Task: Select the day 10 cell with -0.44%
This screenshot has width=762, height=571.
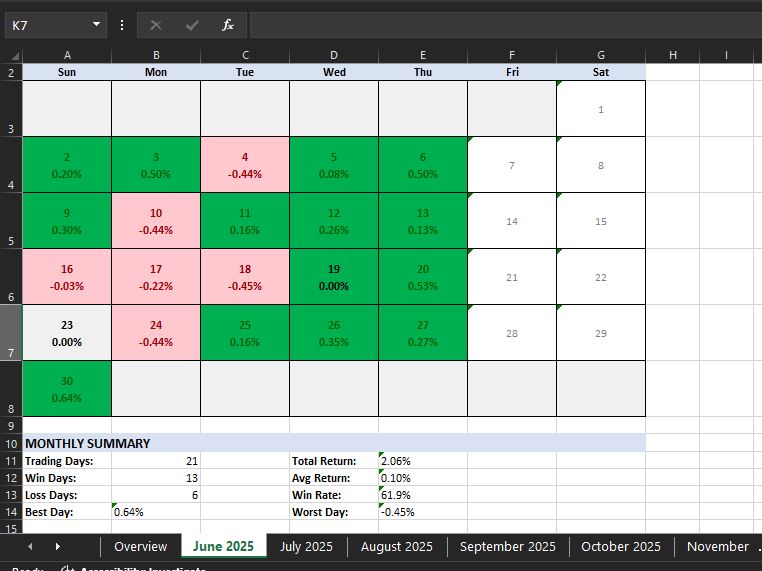Action: click(x=156, y=221)
